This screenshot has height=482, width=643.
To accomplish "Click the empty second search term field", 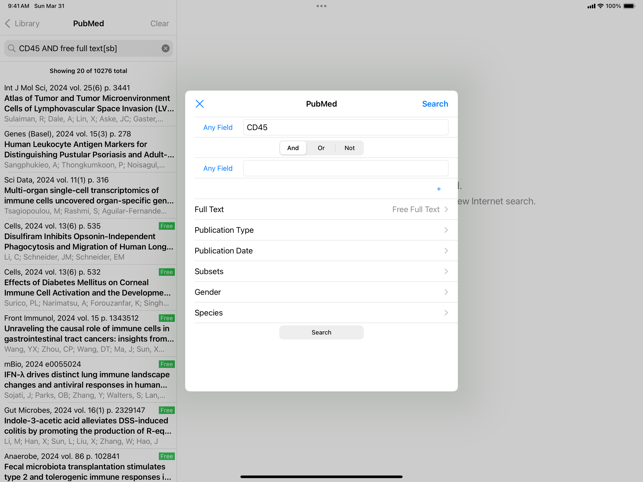I will tap(345, 169).
